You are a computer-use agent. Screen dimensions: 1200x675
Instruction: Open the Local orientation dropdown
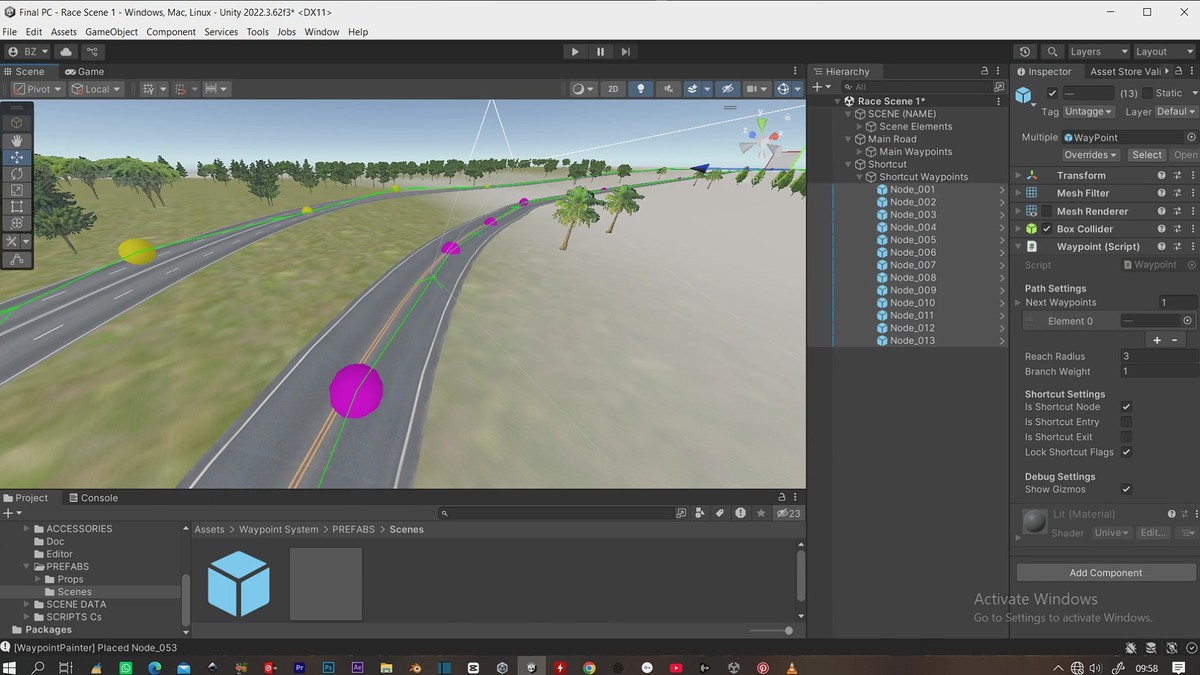click(96, 89)
